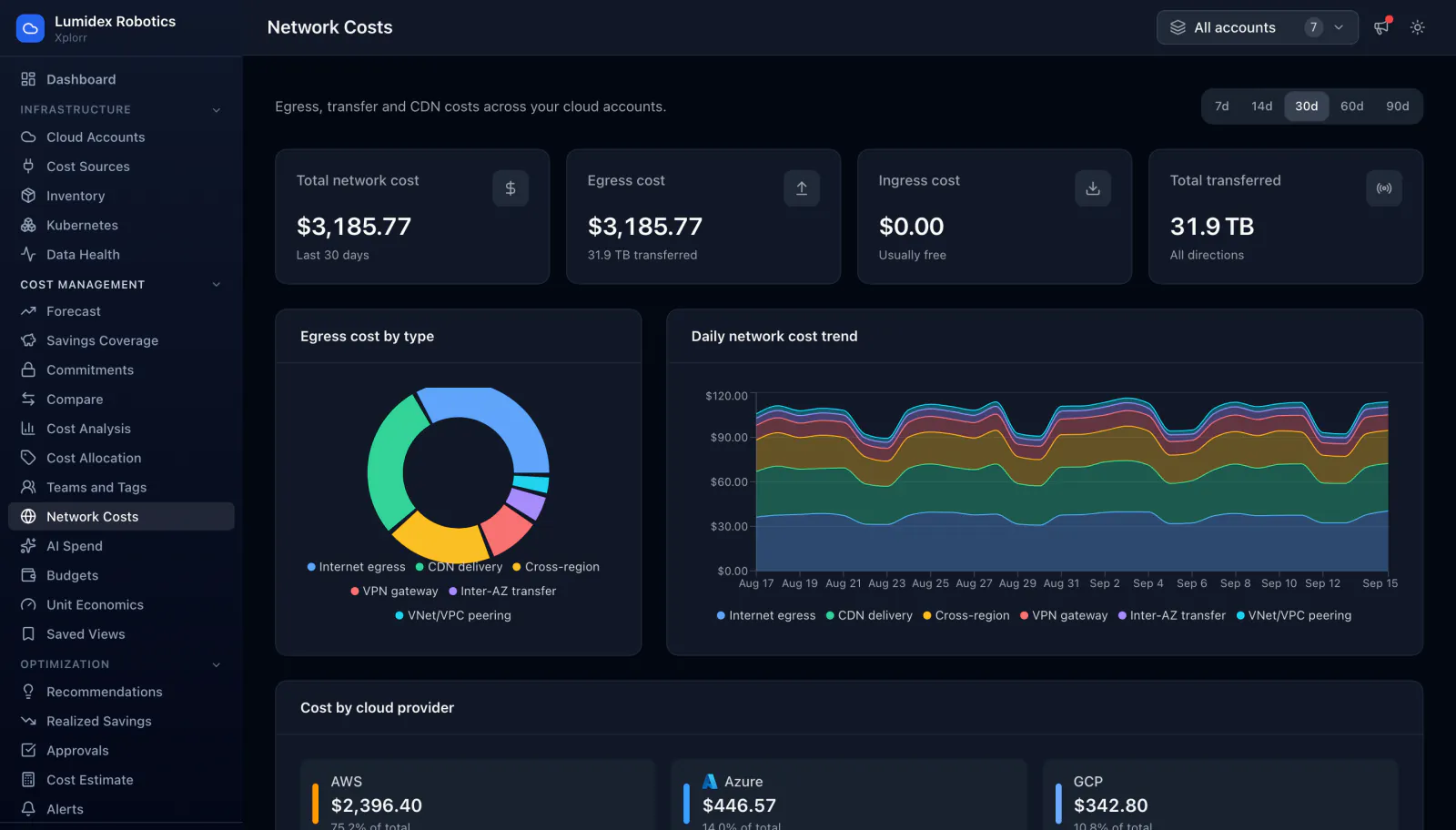Click the Alerts bell icon
The image size is (1456, 830).
(28, 809)
